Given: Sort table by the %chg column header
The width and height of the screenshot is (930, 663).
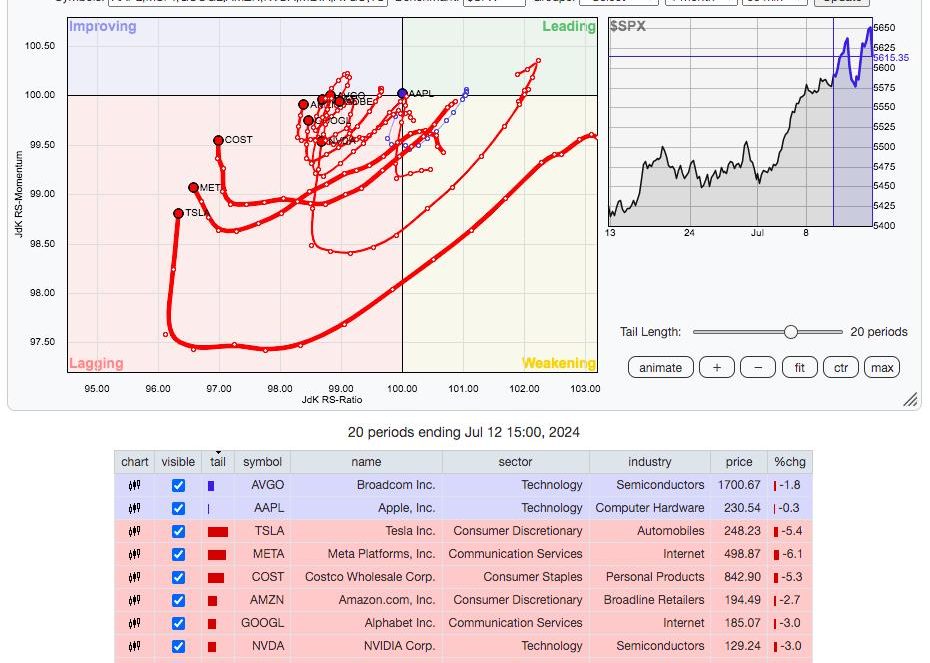Looking at the screenshot, I should 789,462.
